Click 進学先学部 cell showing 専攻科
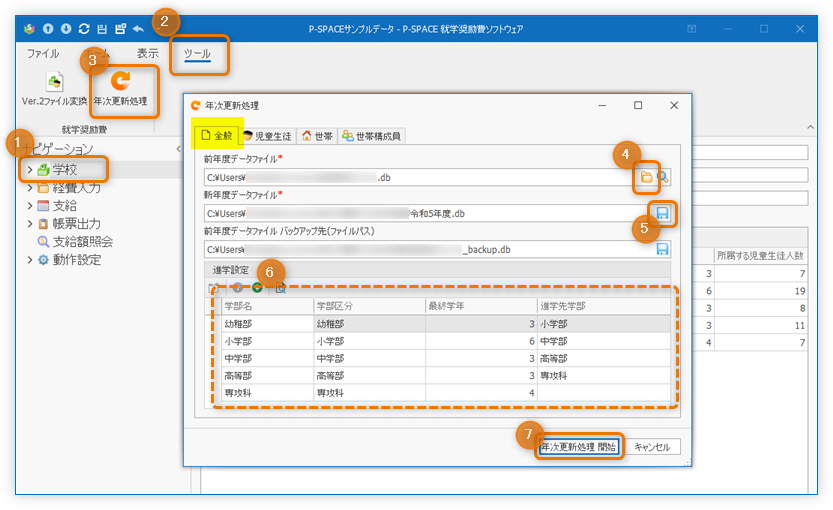833x510 pixels. (604, 376)
